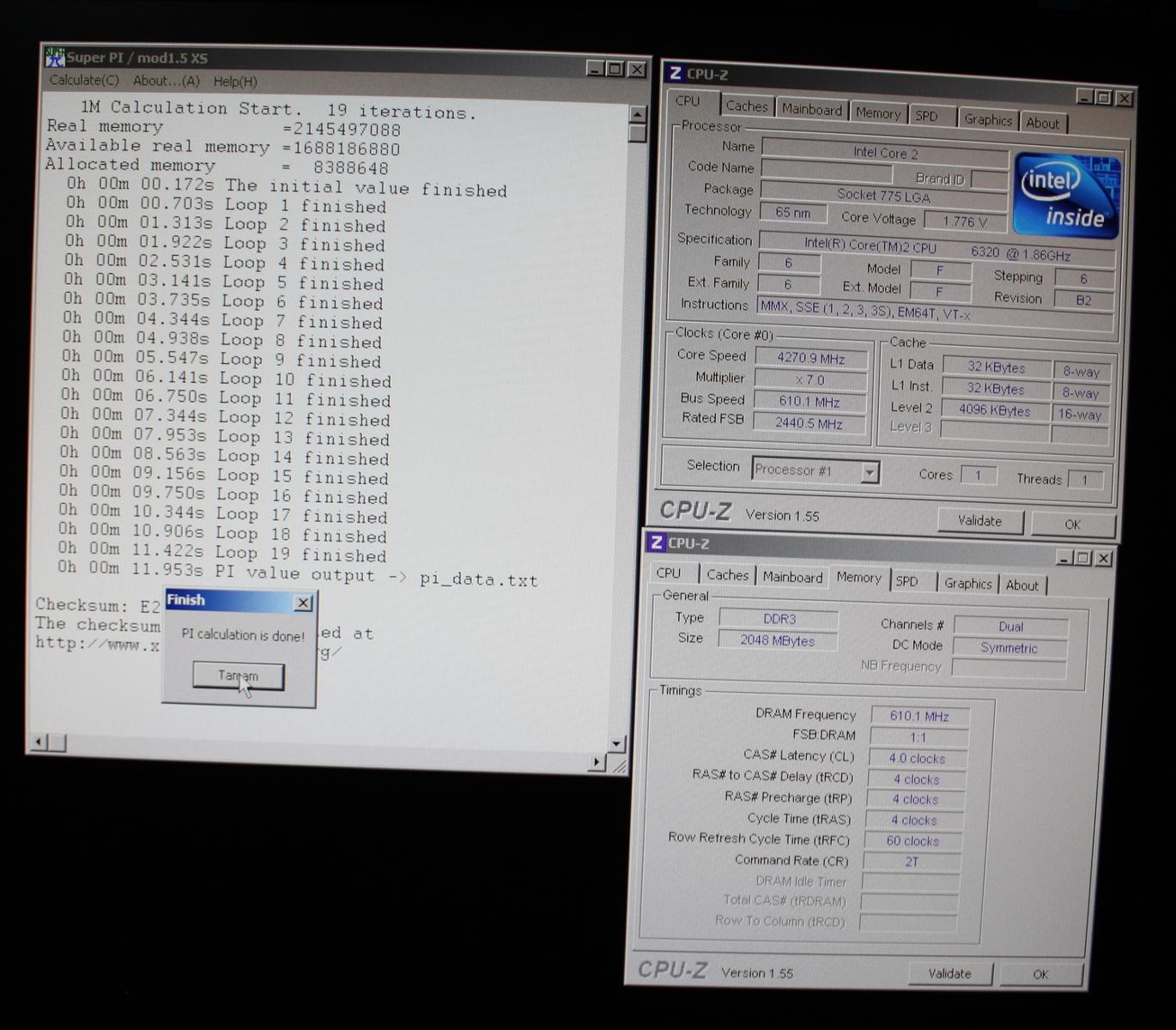Screen dimensions: 1176x1030
Task: Click the Rated FSB value 2440.5 MHz
Action: pos(809,423)
